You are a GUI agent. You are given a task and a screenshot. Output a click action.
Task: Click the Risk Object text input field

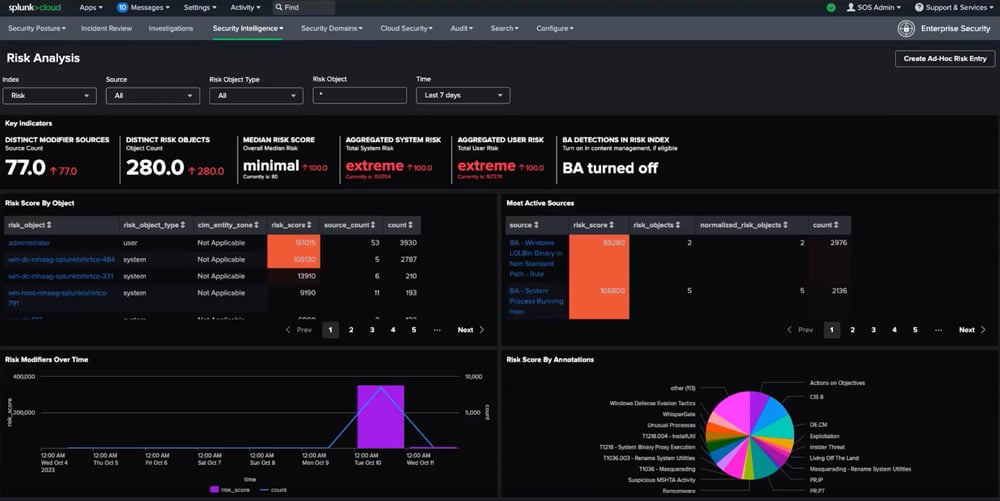click(359, 96)
